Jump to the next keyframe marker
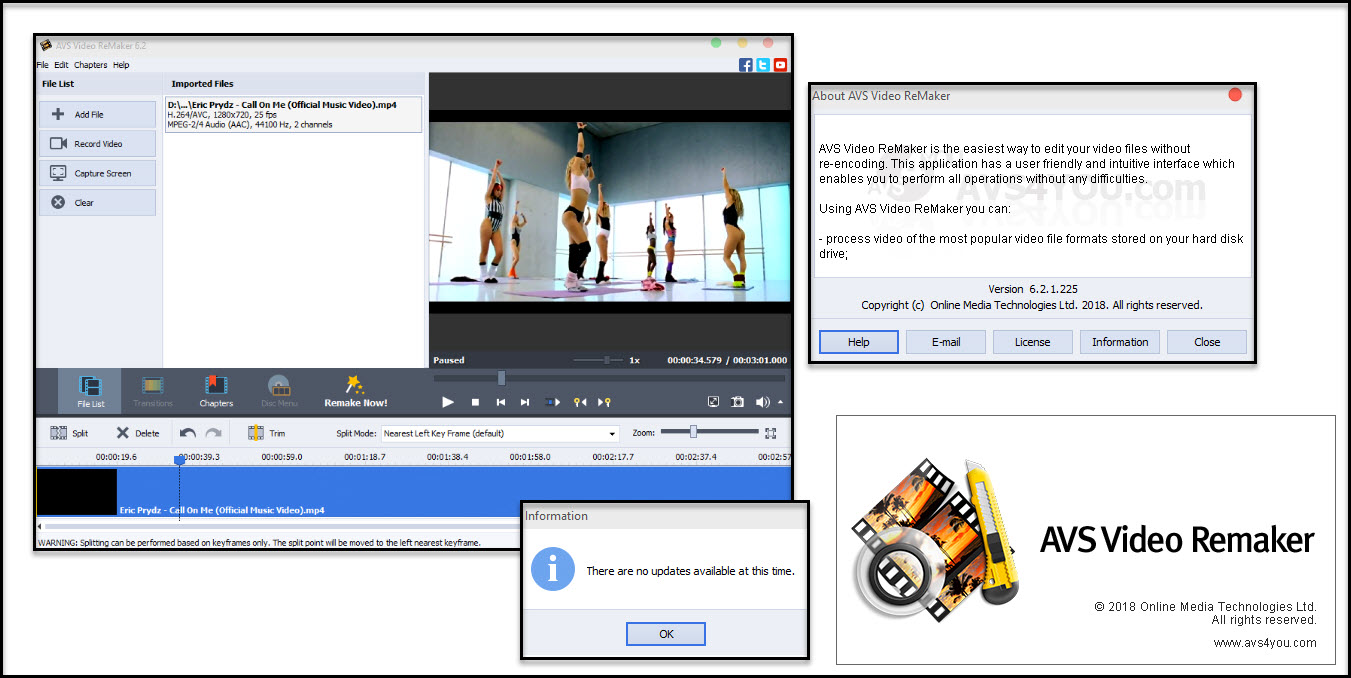Screen dimensions: 1351x678 pos(604,402)
